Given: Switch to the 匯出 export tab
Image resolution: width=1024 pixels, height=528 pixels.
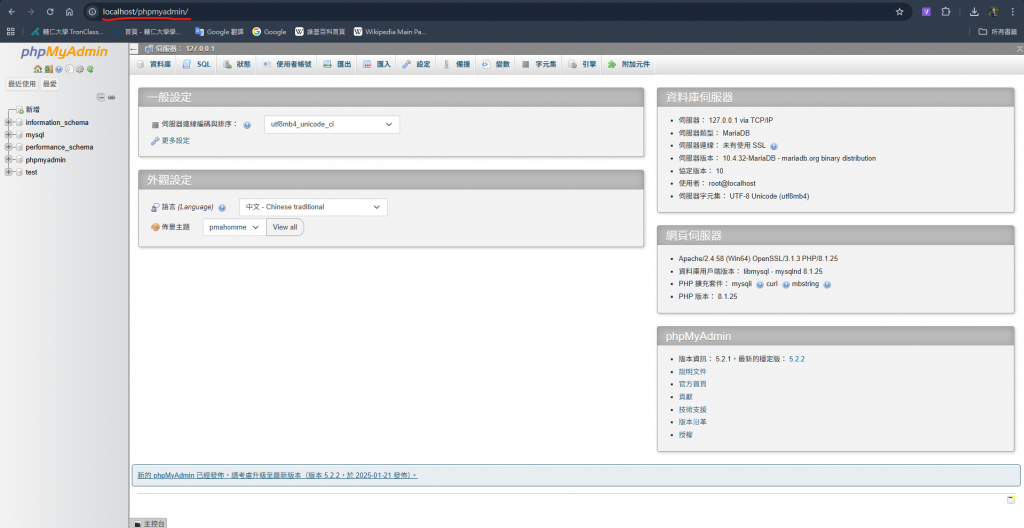Looking at the screenshot, I should pyautogui.click(x=337, y=64).
